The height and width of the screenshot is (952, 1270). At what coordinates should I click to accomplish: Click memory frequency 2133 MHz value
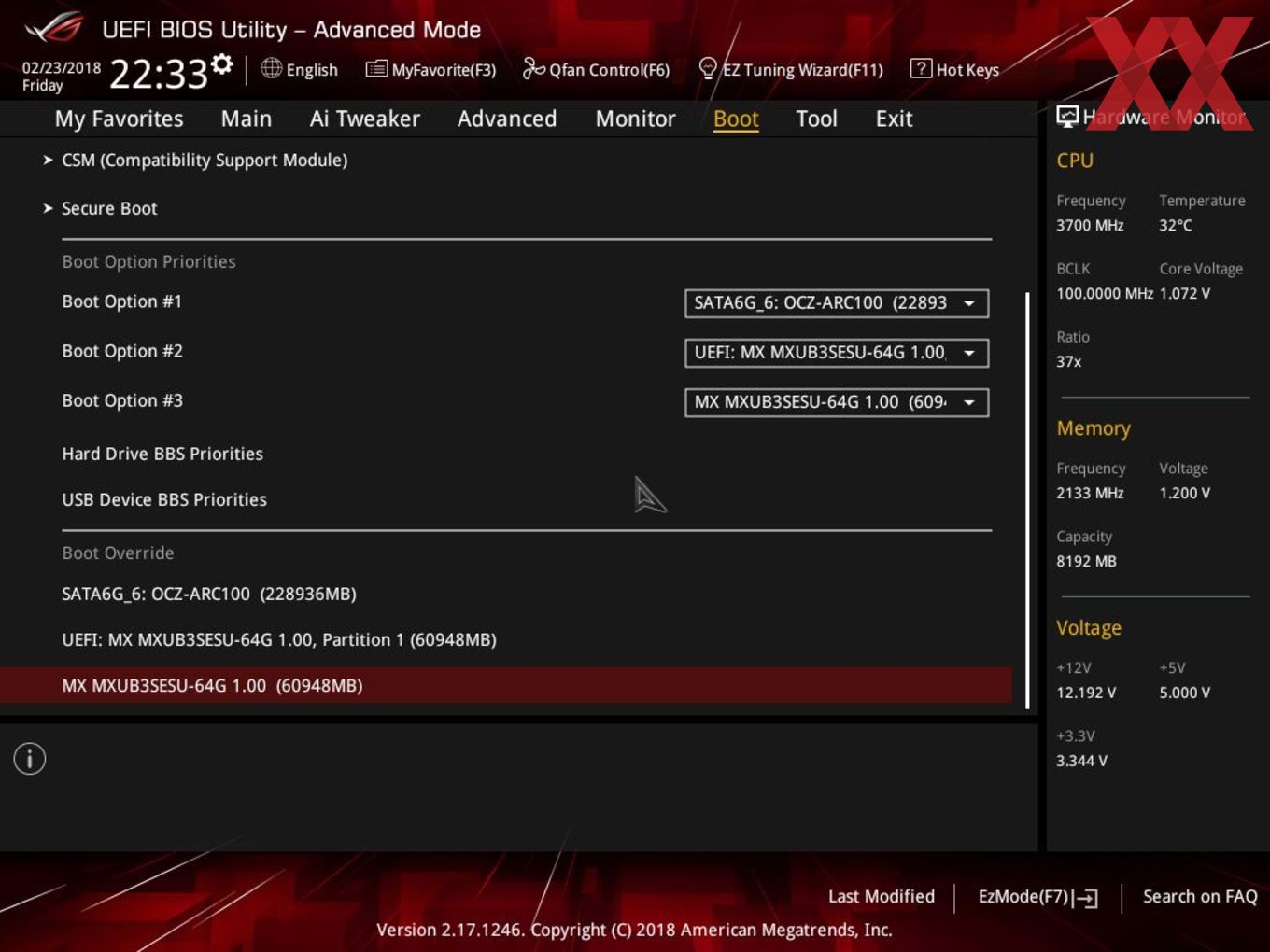pos(1090,493)
